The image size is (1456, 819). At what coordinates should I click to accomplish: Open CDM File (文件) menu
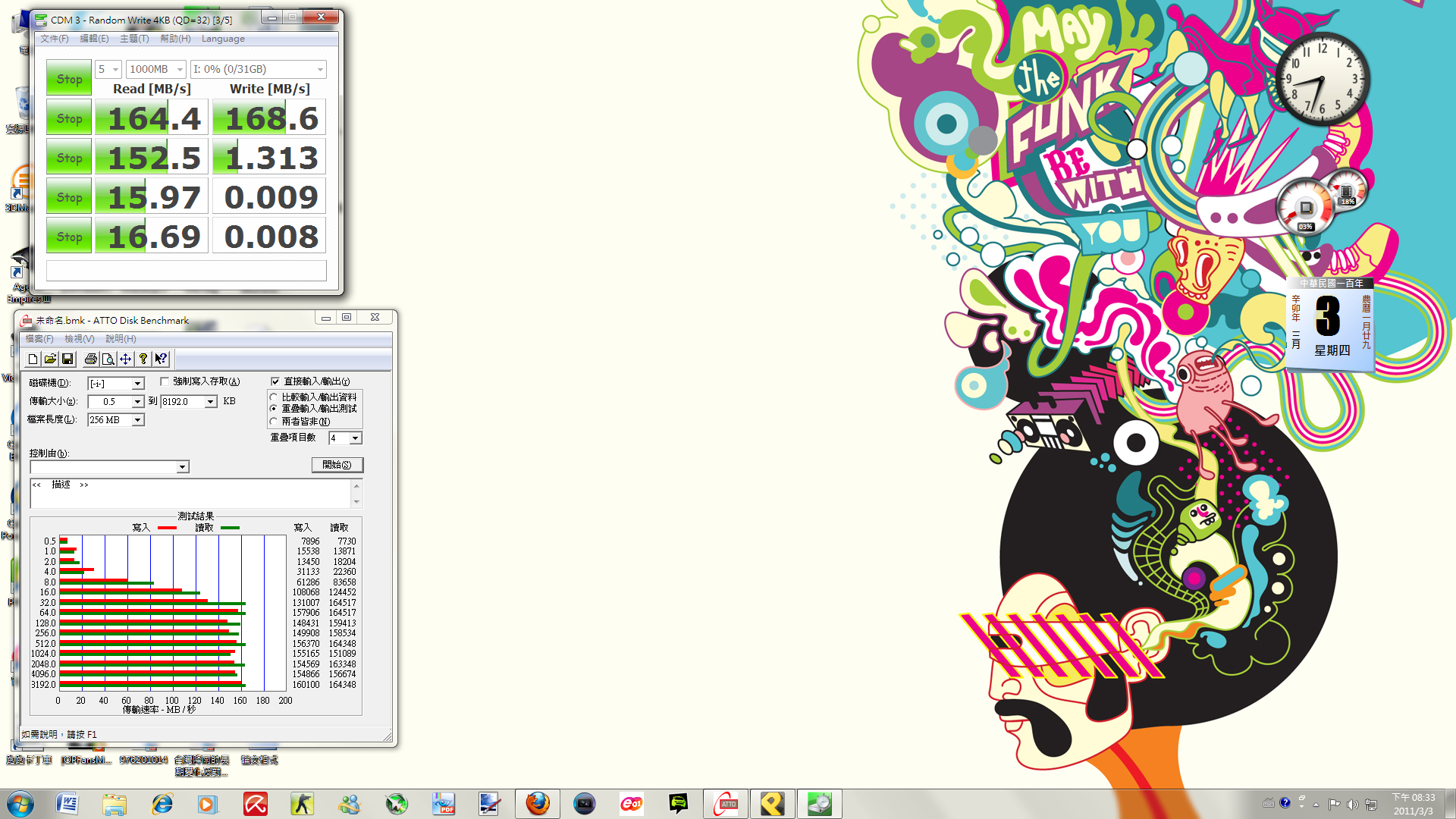[x=55, y=39]
